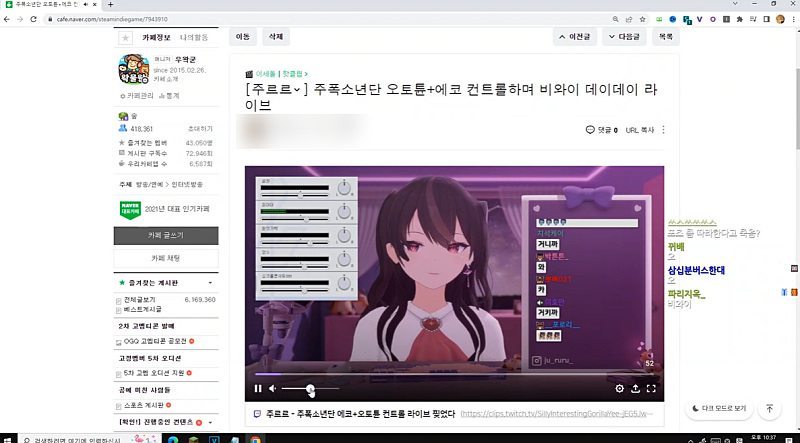Open the Twitch clip link under video
Screen dimensions: 800x443
pos(556,414)
